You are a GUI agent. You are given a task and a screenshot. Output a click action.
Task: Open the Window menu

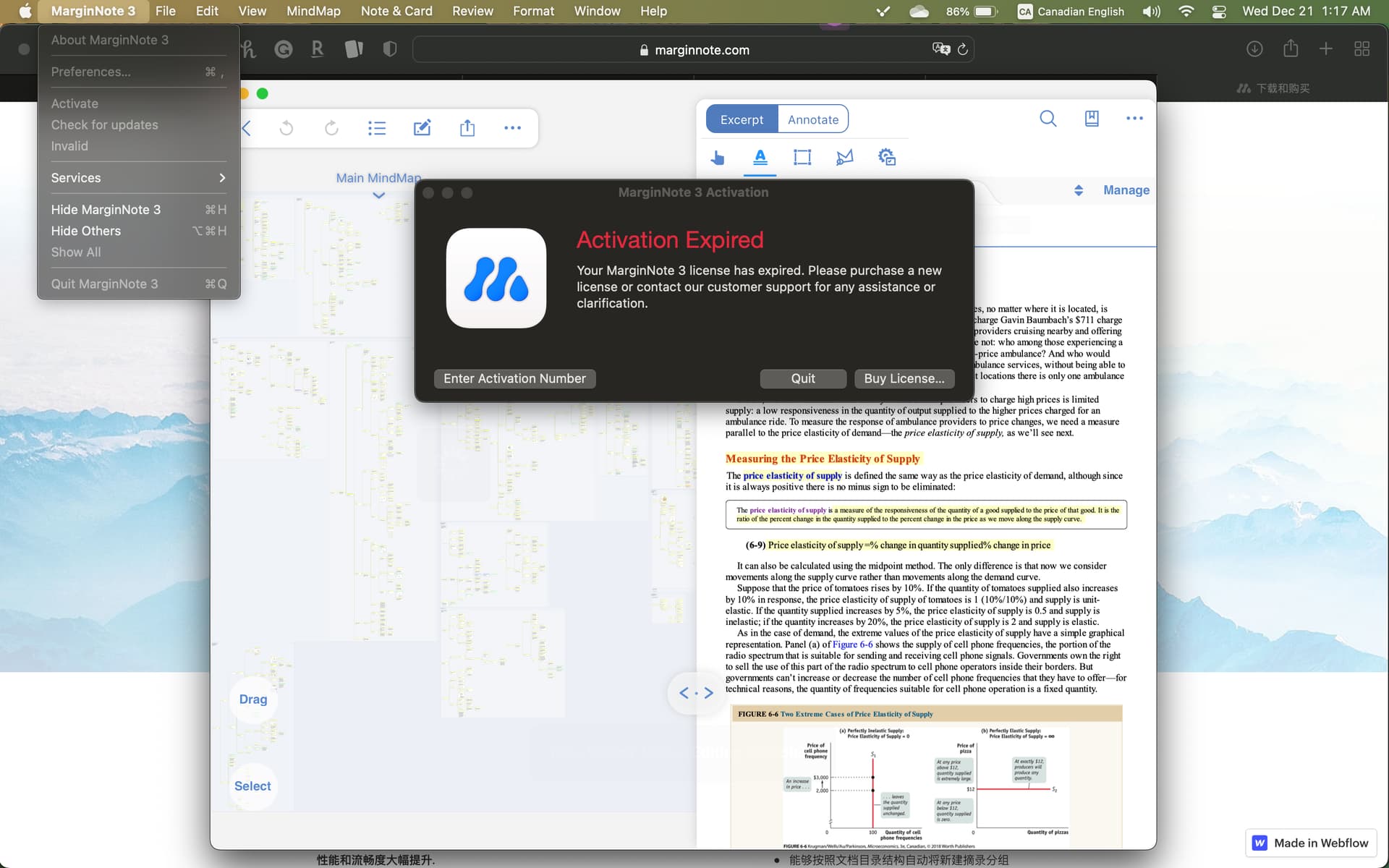point(597,11)
